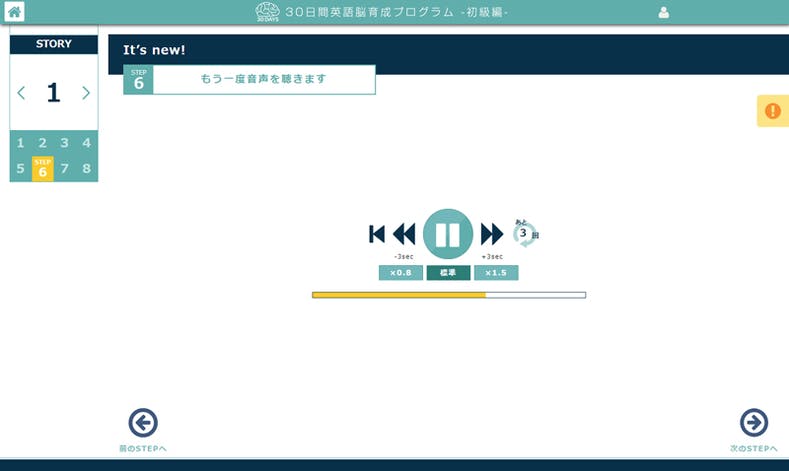Click the remaining replay count icon
789x471 pixels.
pyautogui.click(x=525, y=233)
